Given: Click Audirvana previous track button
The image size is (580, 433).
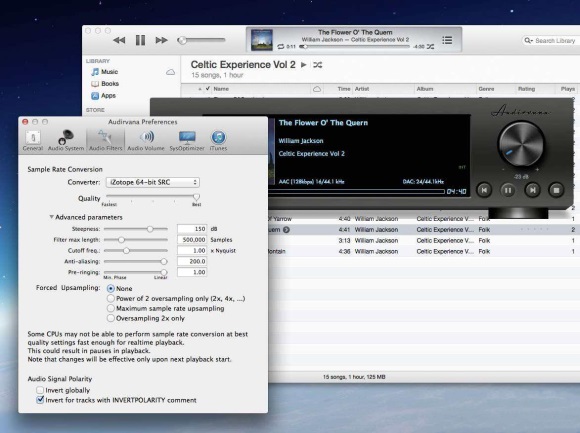Looking at the screenshot, I should pos(484,190).
